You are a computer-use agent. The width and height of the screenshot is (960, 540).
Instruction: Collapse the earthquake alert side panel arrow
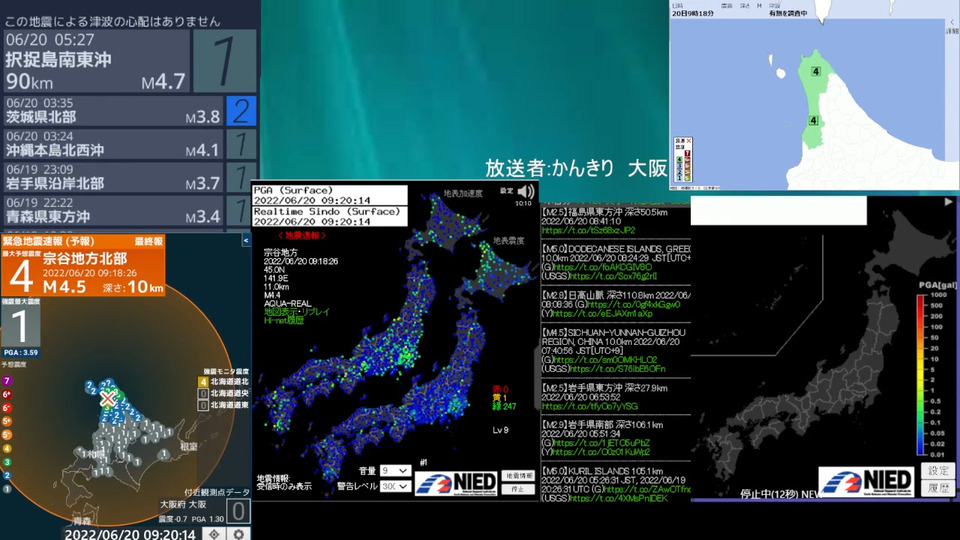coord(246,241)
